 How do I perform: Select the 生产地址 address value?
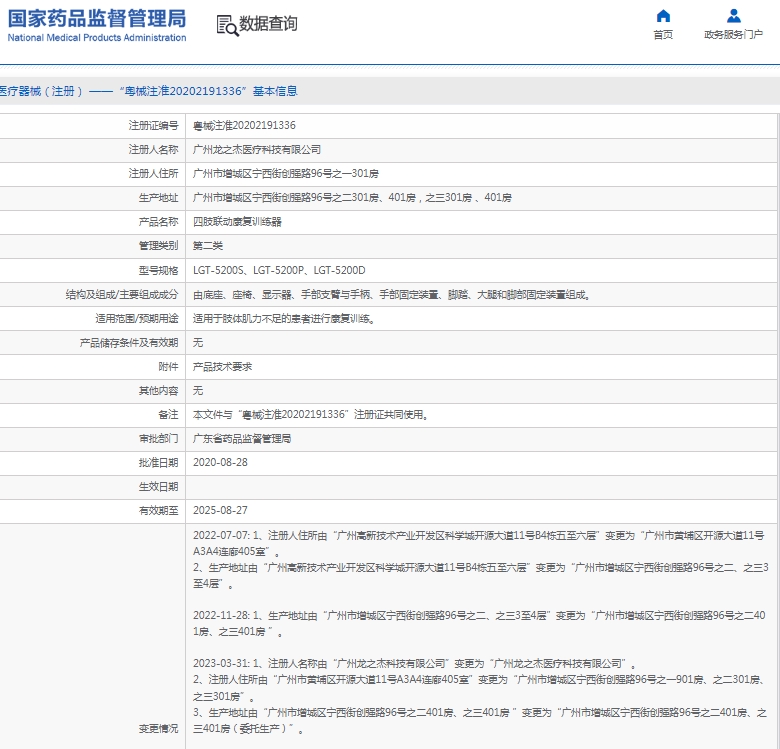tap(352, 197)
